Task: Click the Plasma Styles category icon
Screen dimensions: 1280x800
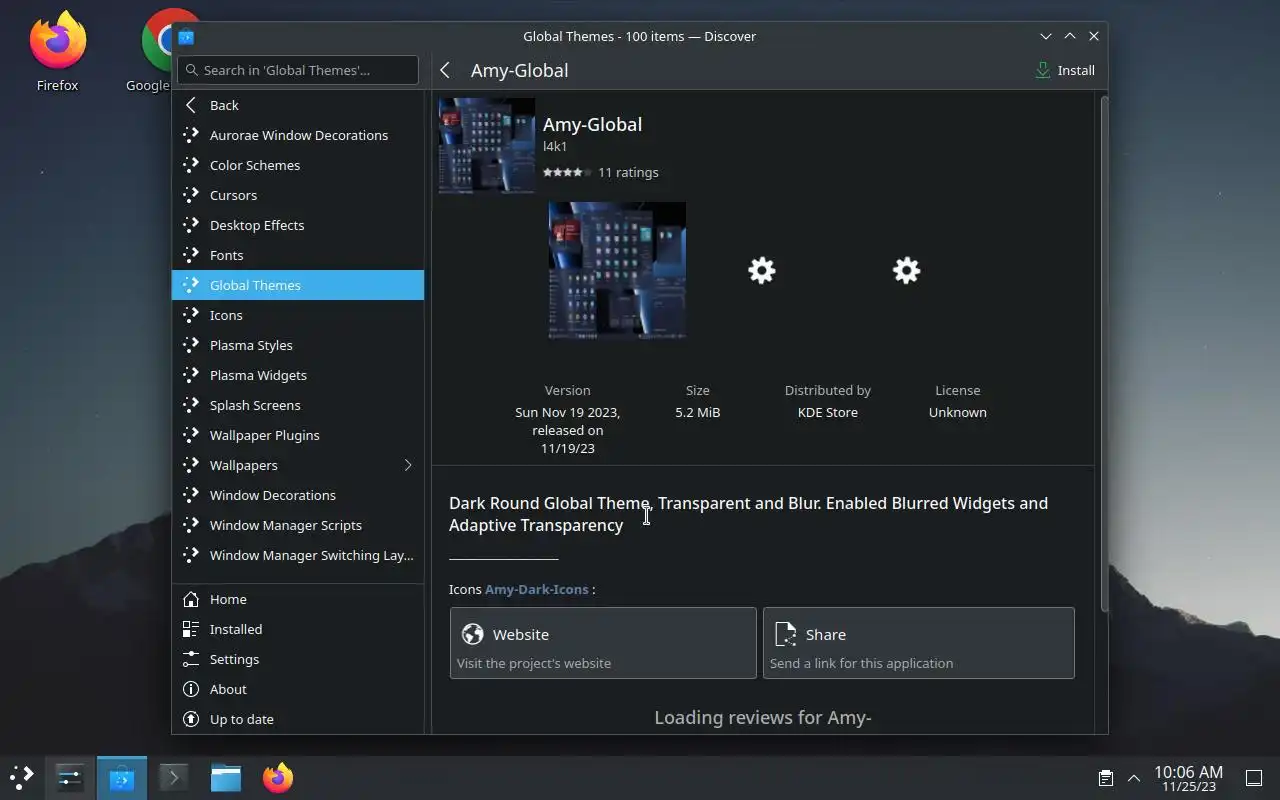Action: point(191,345)
